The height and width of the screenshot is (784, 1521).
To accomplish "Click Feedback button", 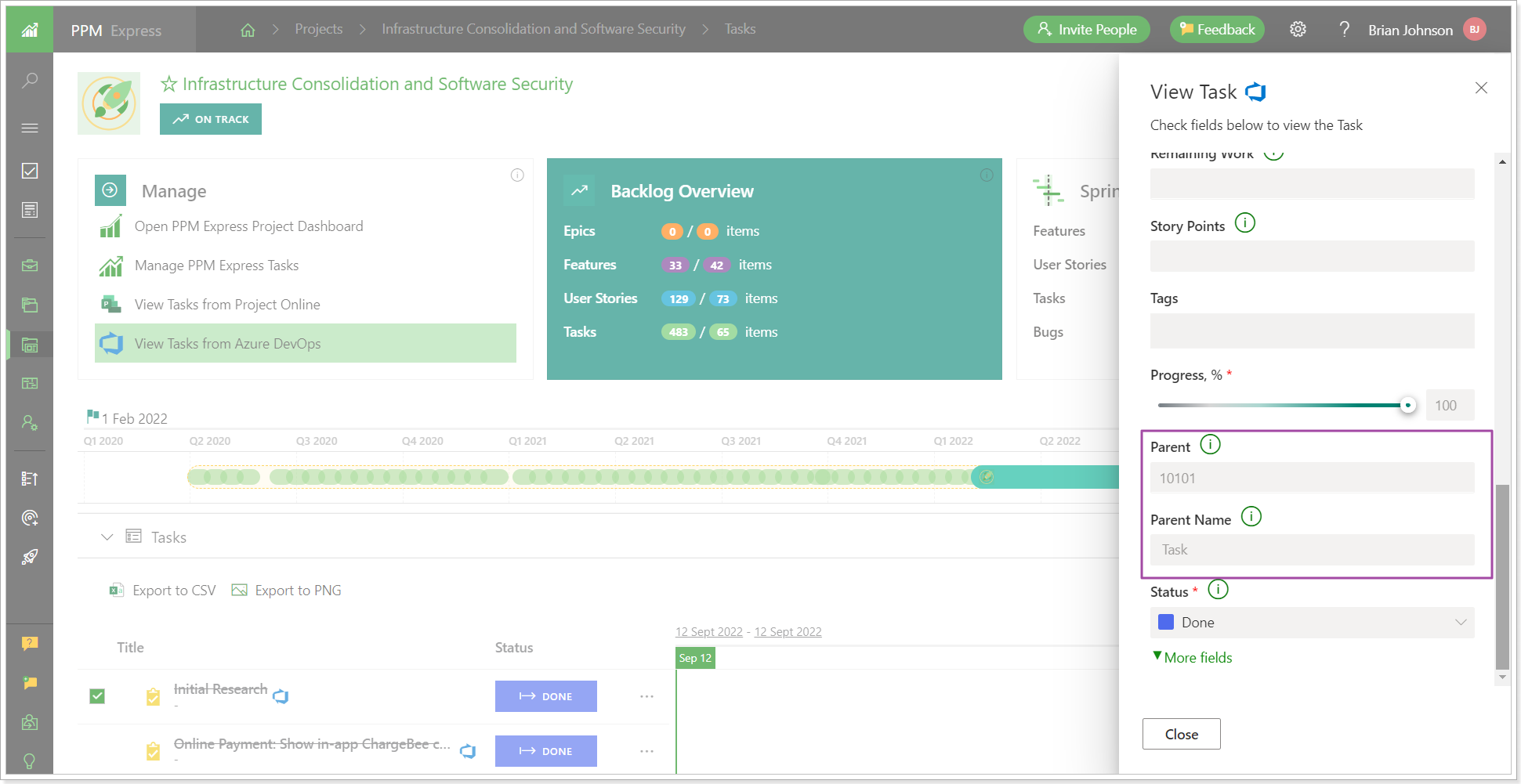I will pos(1217,30).
